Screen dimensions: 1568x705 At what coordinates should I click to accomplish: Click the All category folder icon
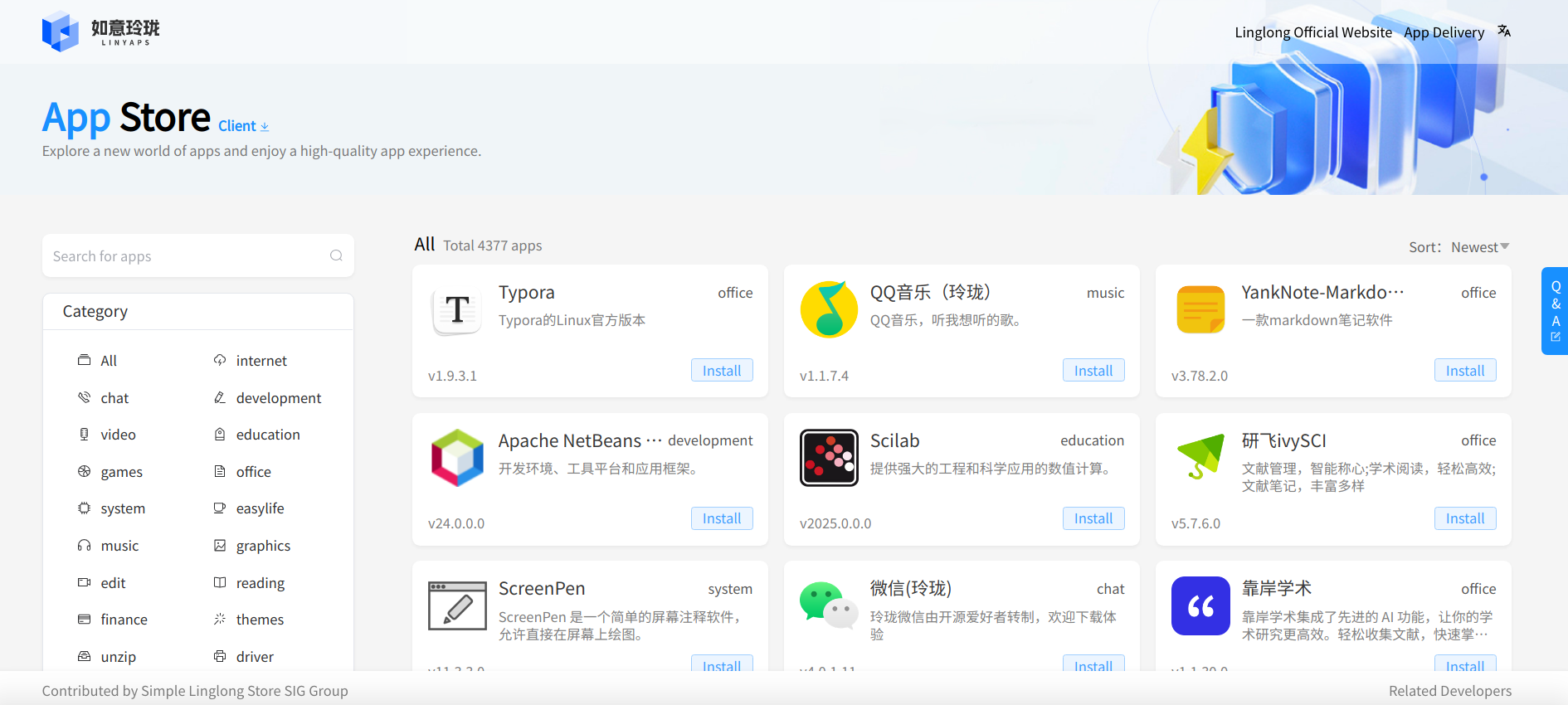coord(84,360)
